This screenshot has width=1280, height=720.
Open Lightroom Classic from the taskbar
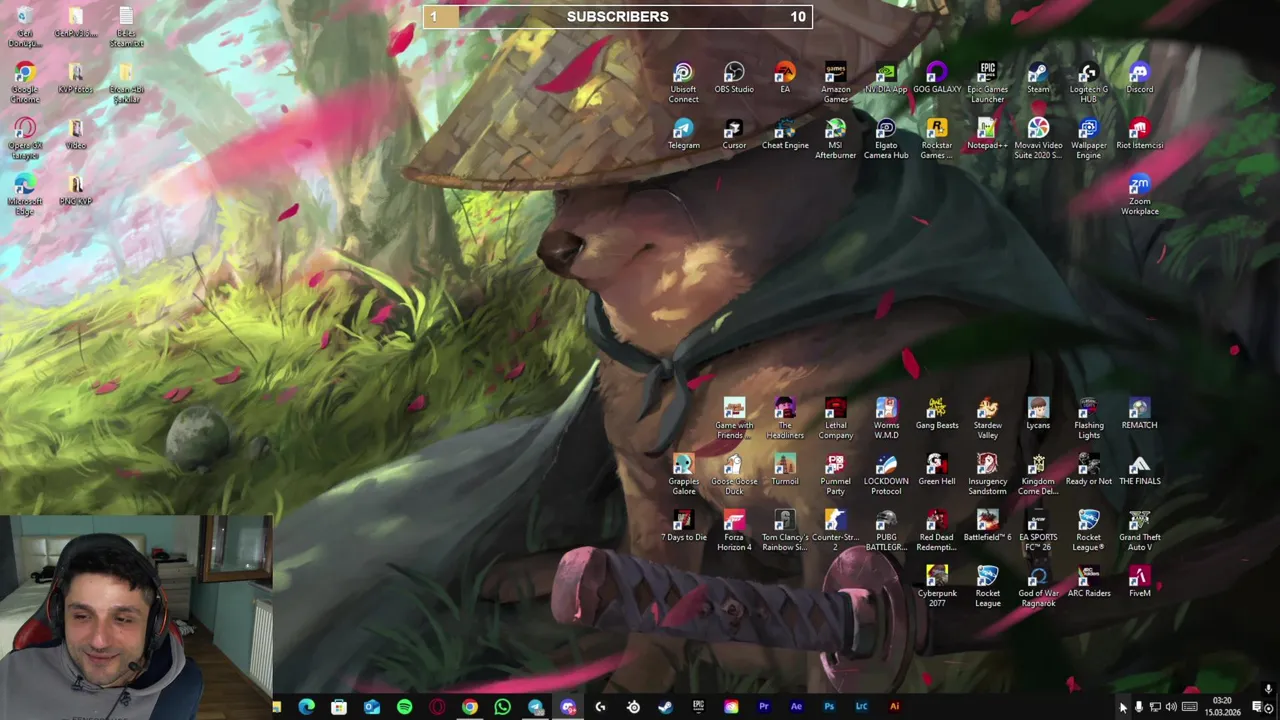861,707
